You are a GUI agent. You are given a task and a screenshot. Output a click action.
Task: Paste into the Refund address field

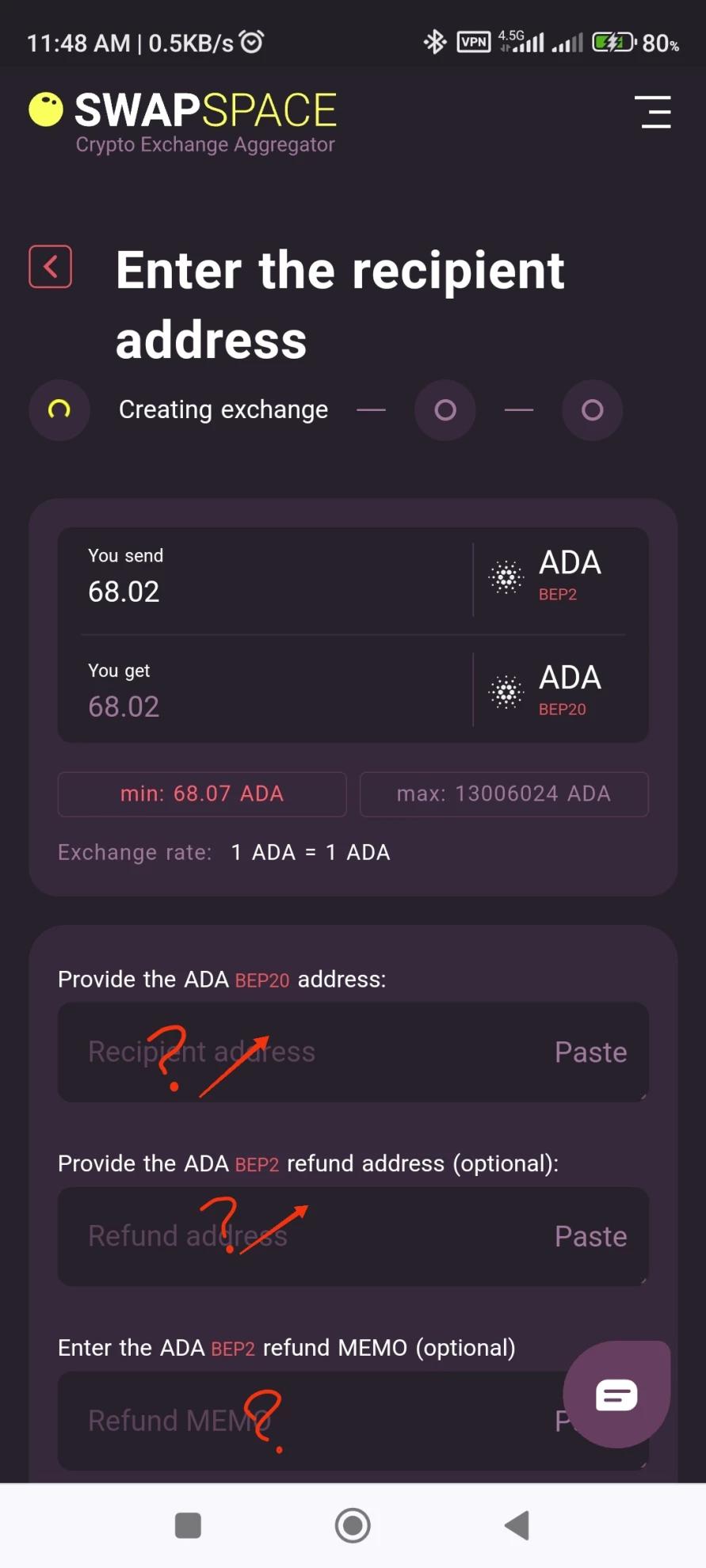[591, 1236]
